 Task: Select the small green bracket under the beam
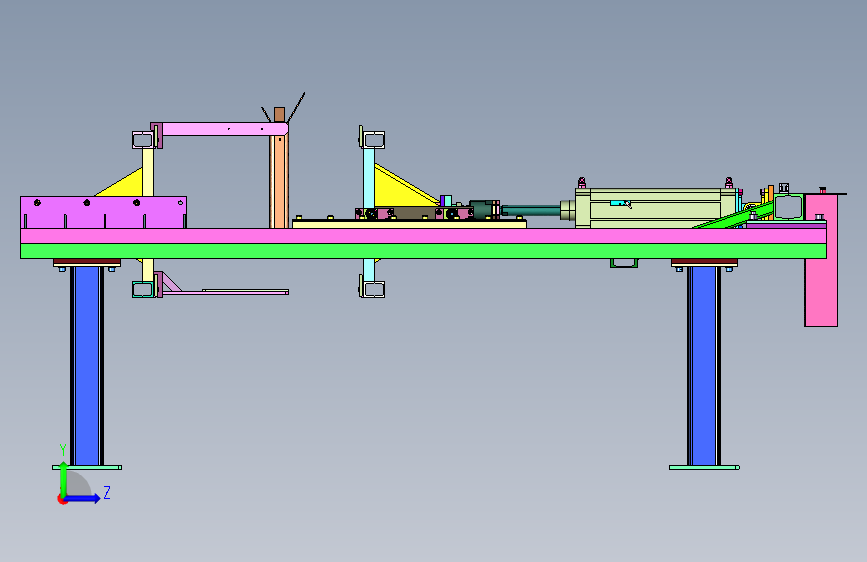(x=624, y=263)
